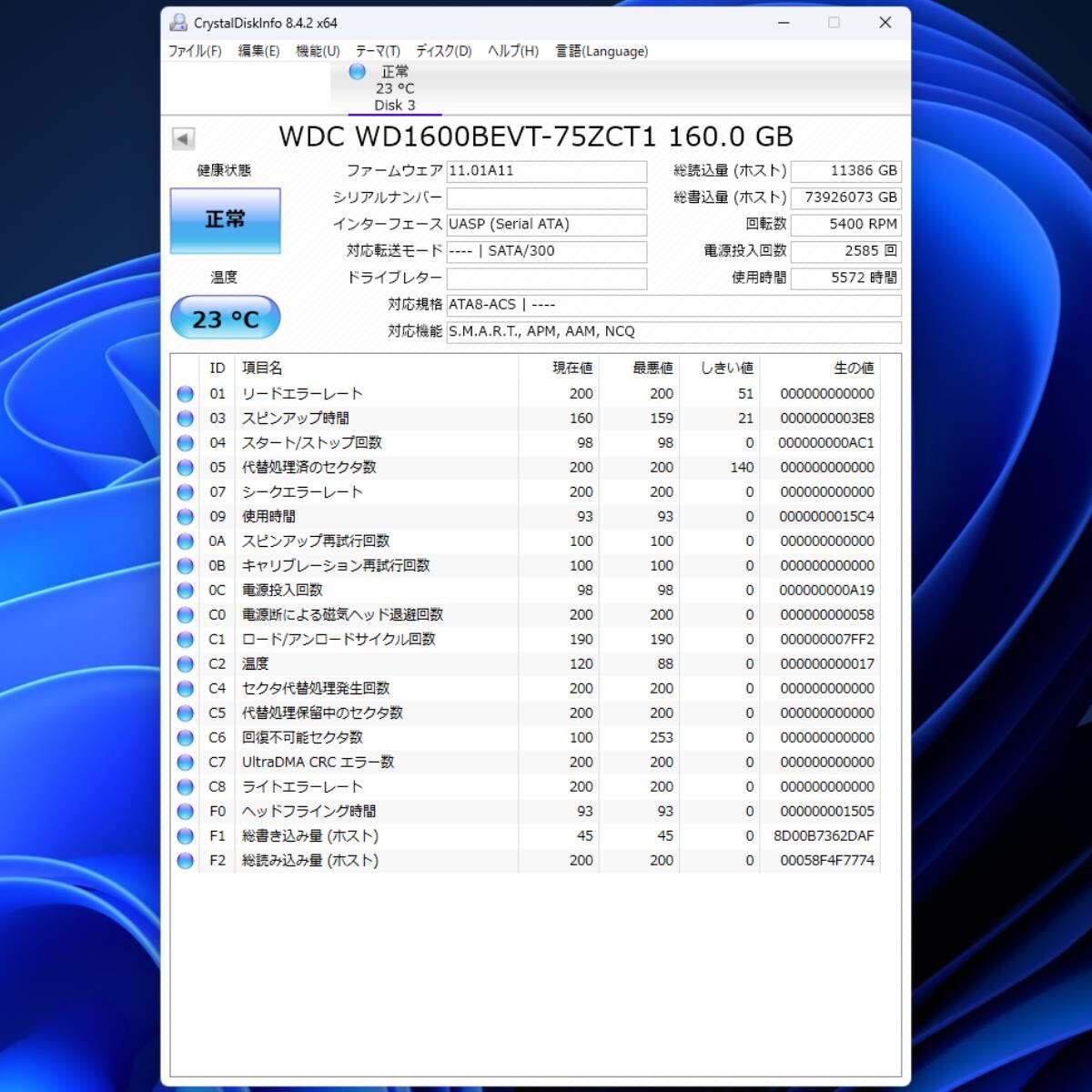
Task: Click the 生の値 column header
Action: tap(853, 368)
